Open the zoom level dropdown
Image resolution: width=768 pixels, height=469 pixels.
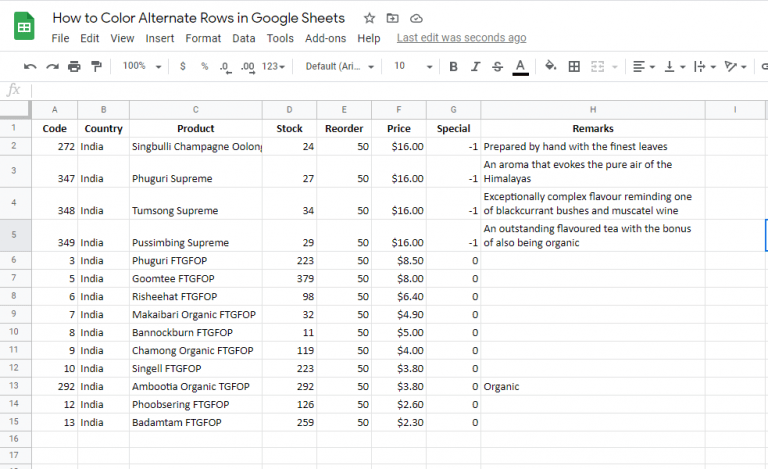pyautogui.click(x=142, y=66)
